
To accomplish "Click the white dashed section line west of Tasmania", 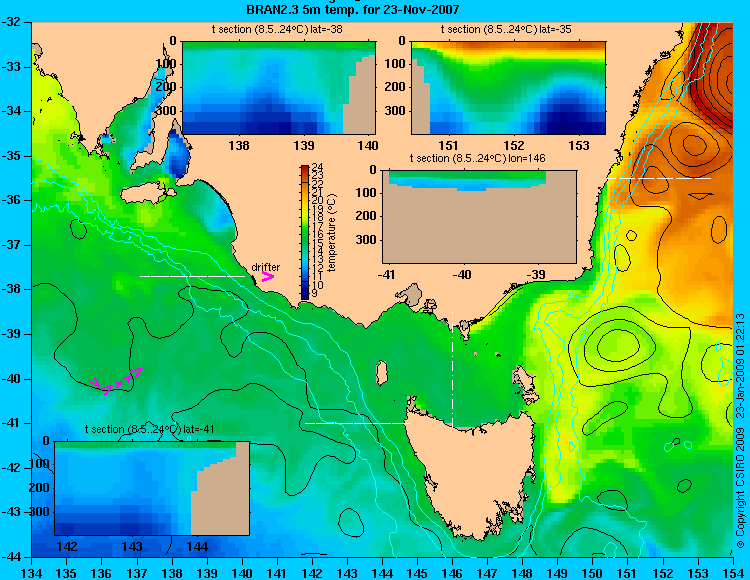I will coord(357,423).
